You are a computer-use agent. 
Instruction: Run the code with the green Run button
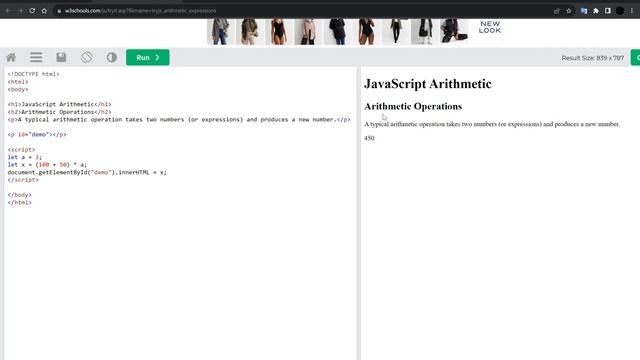pyautogui.click(x=148, y=58)
